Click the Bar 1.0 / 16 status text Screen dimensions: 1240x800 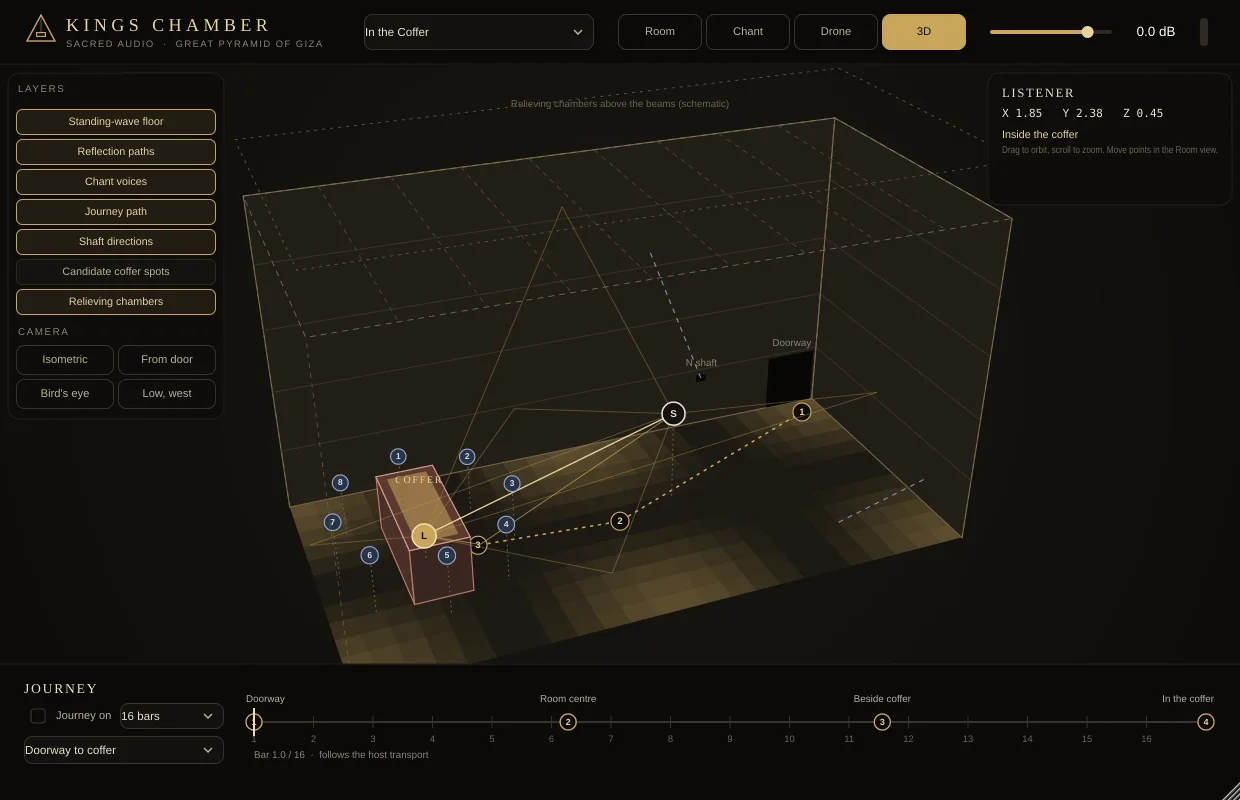[279, 755]
